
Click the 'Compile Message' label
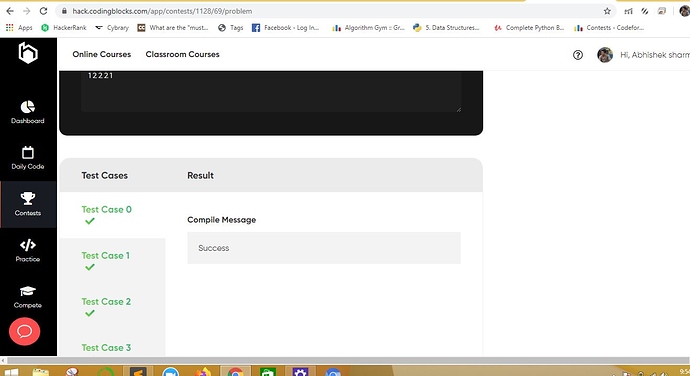(x=221, y=220)
